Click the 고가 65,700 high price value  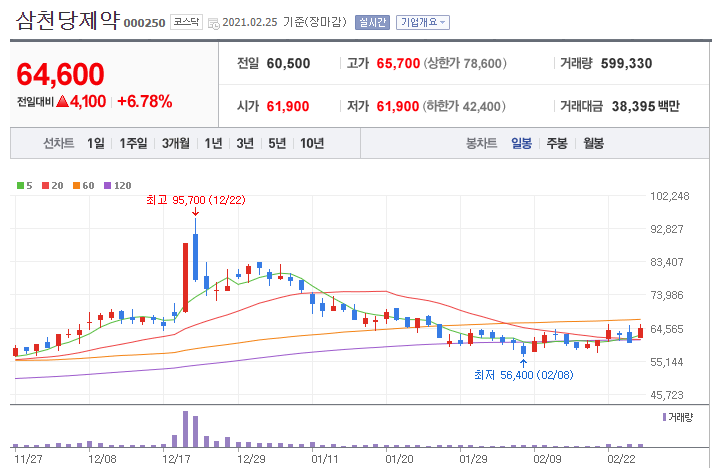(x=398, y=63)
